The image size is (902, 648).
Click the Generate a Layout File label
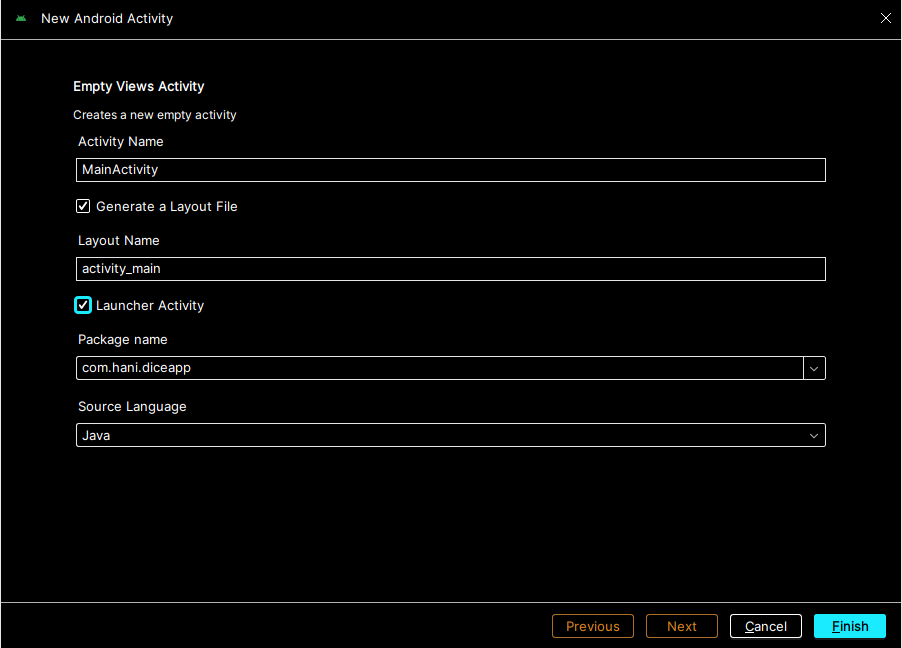coord(167,207)
